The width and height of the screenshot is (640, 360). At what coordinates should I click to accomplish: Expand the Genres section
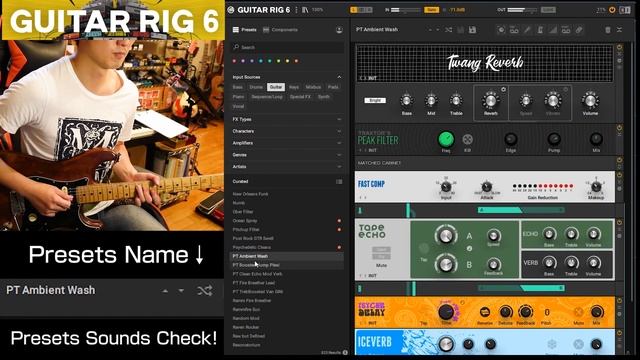(x=339, y=155)
